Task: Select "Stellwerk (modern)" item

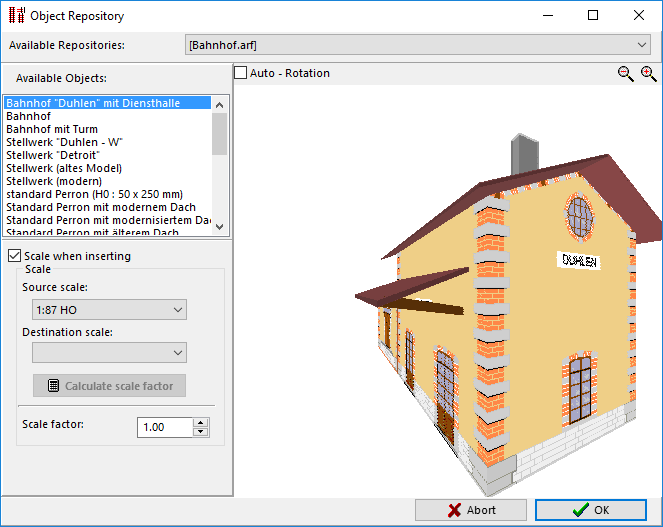Action: coord(107,181)
